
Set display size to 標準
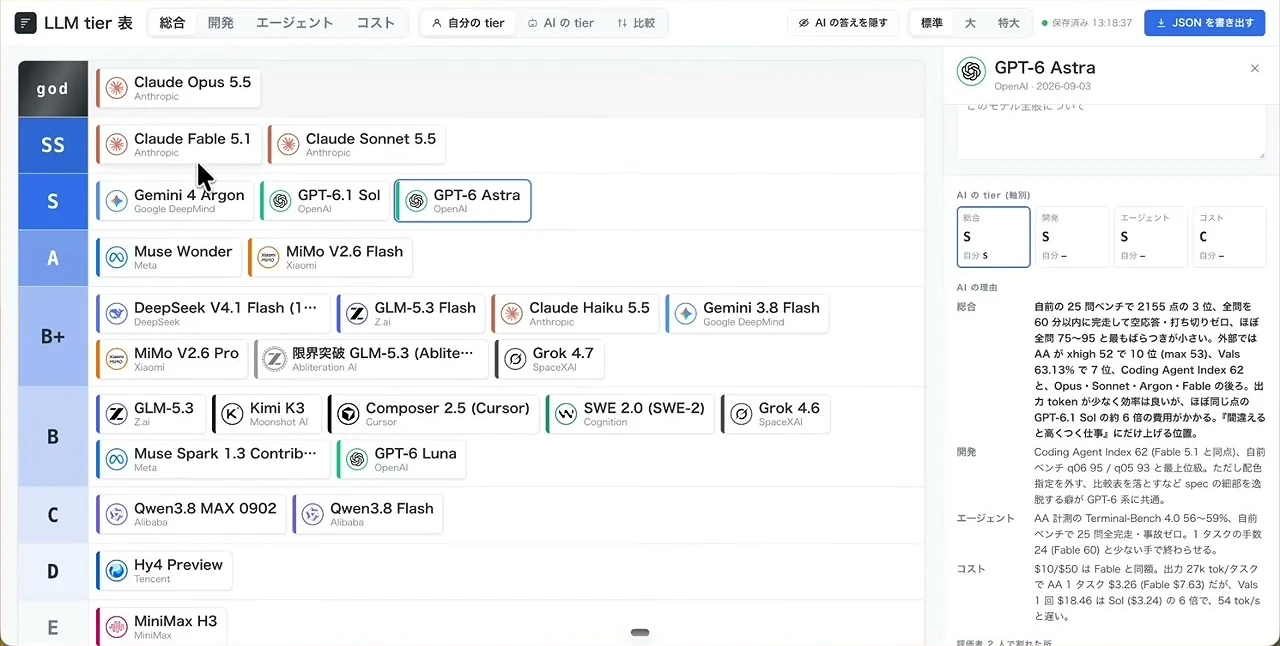[932, 23]
